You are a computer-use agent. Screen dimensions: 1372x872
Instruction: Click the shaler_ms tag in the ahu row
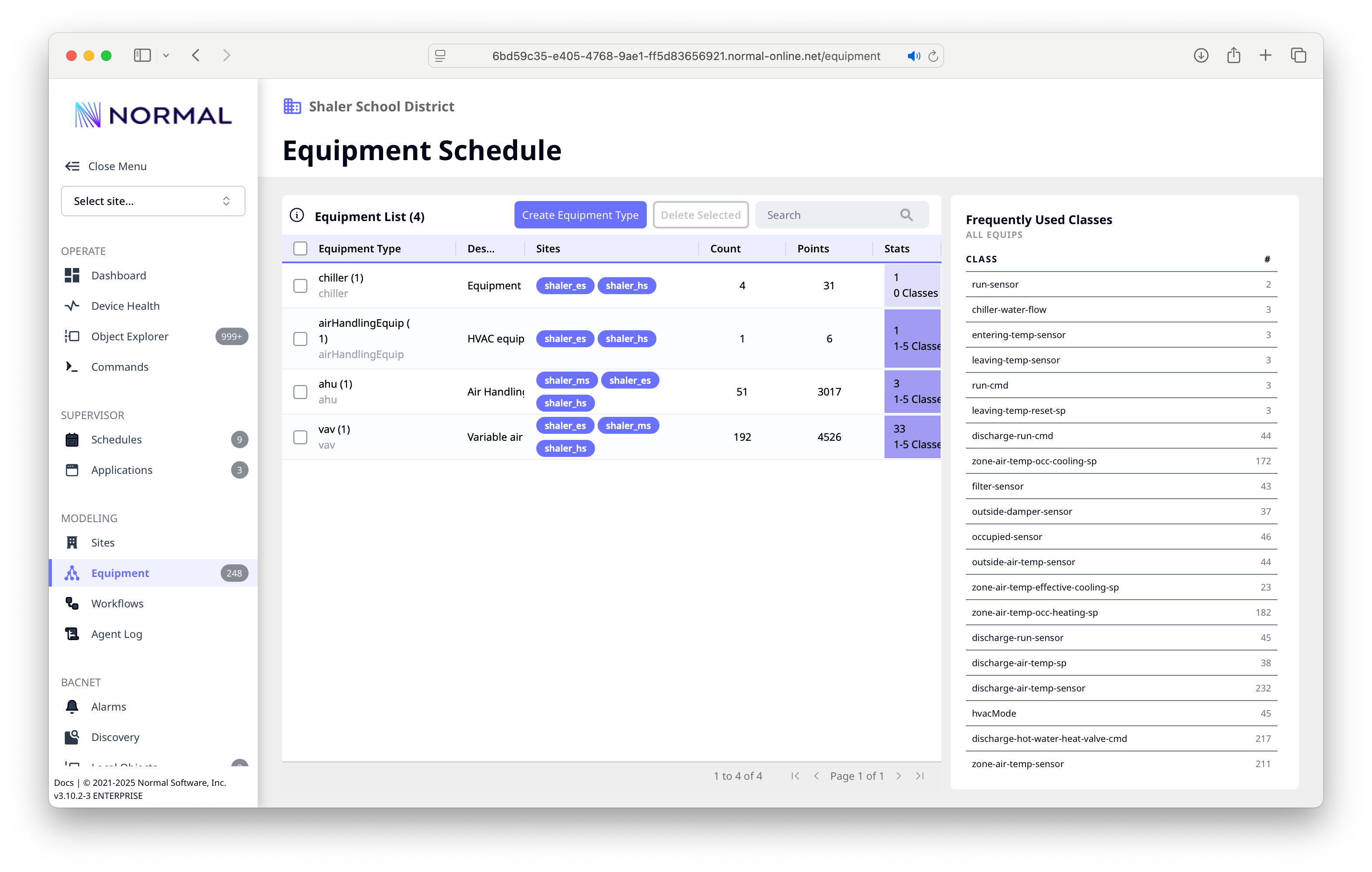[x=566, y=380]
